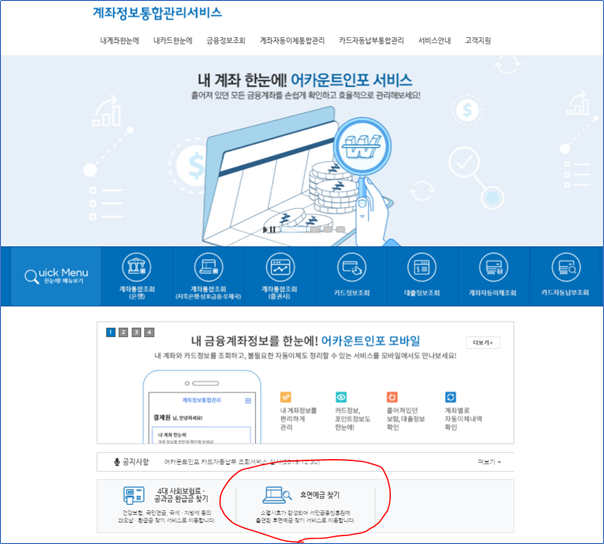Switch to mobile banner page 1
This screenshot has width=604, height=544.
[111, 332]
